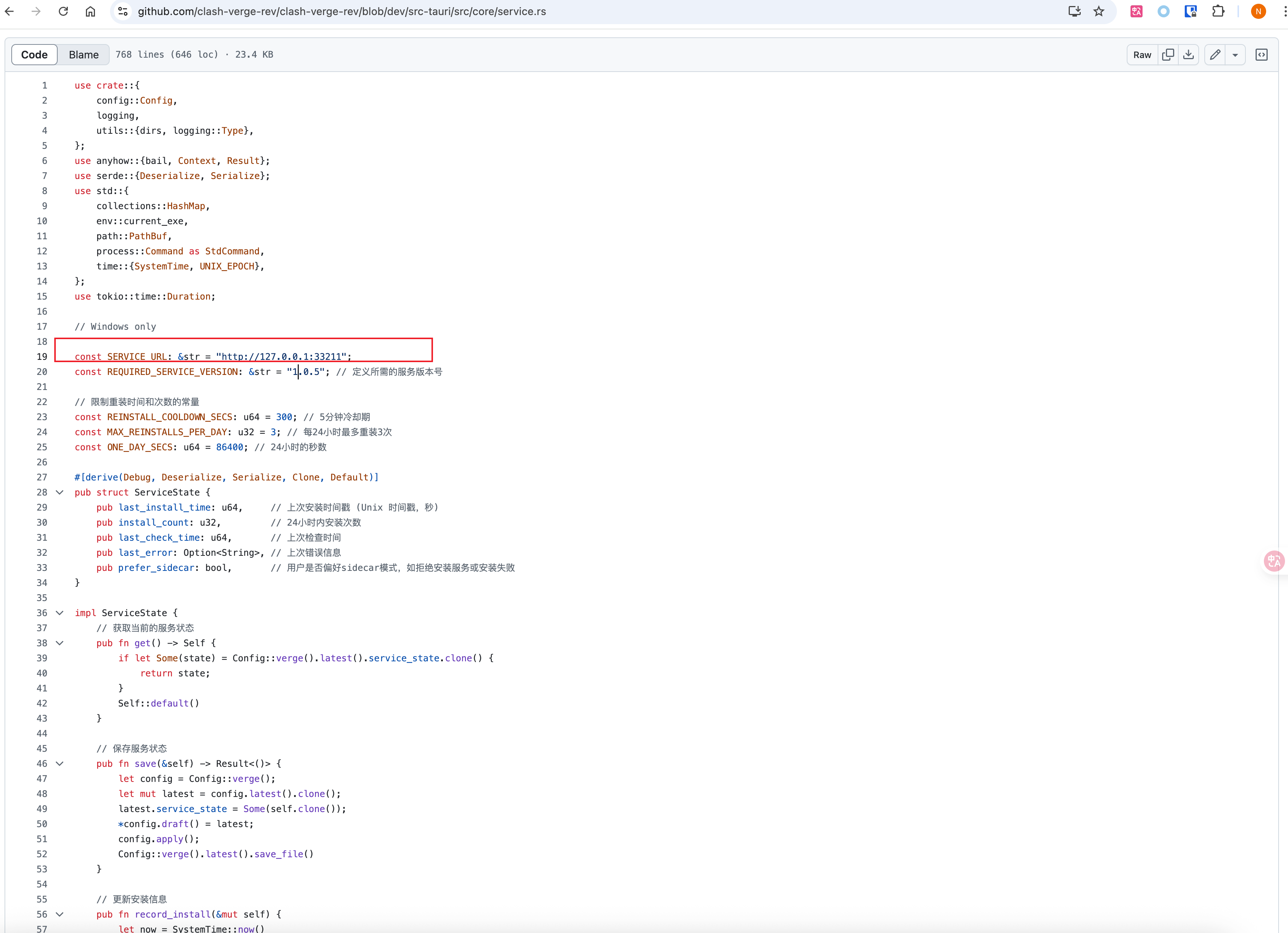The image size is (1288, 933).
Task: Fold save function at line 46
Action: (60, 763)
